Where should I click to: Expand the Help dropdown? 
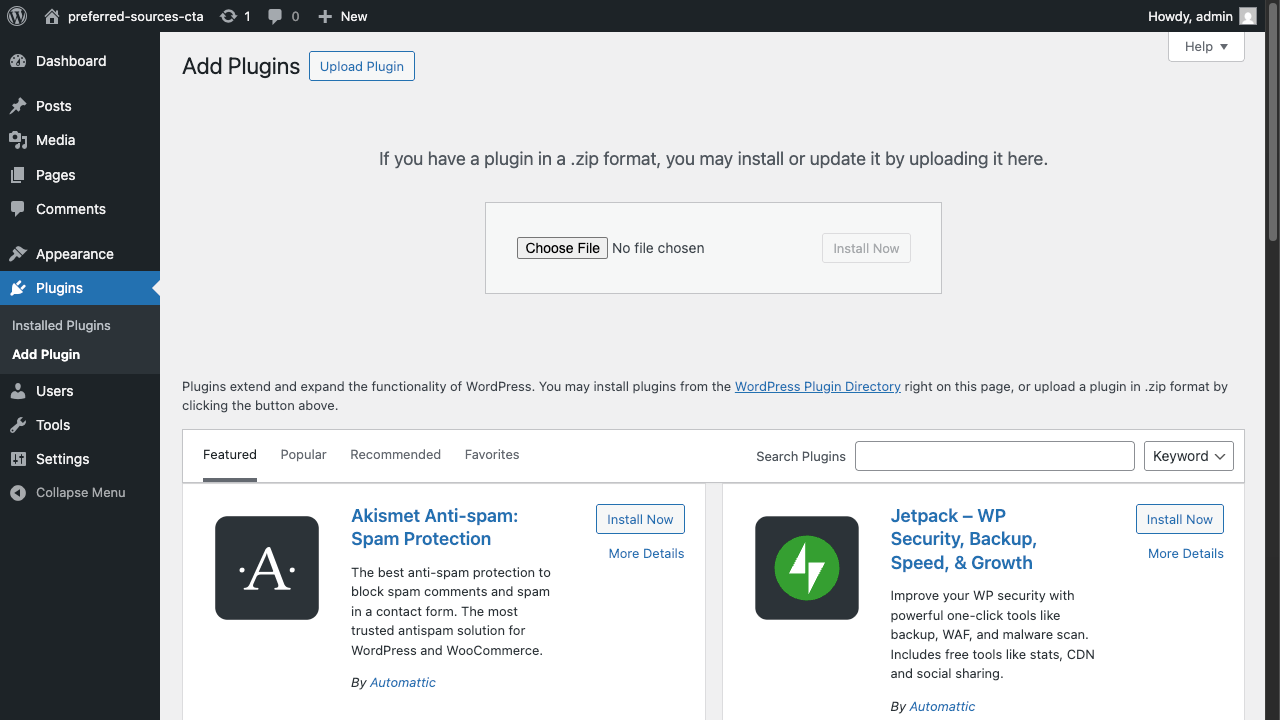[1205, 46]
